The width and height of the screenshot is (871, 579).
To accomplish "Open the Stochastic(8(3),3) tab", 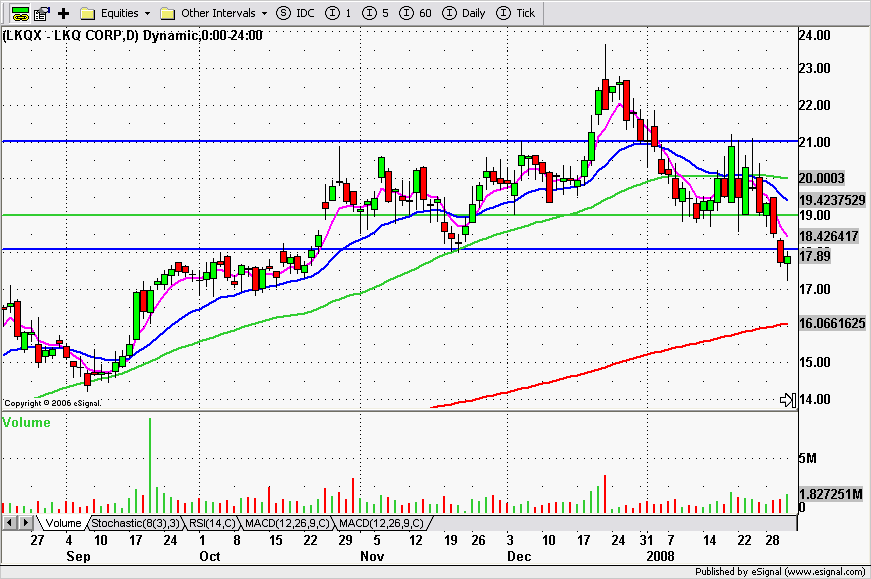I will point(135,523).
